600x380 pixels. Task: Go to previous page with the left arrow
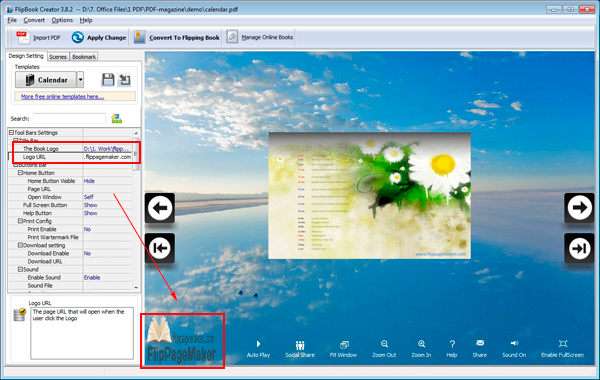[x=160, y=208]
